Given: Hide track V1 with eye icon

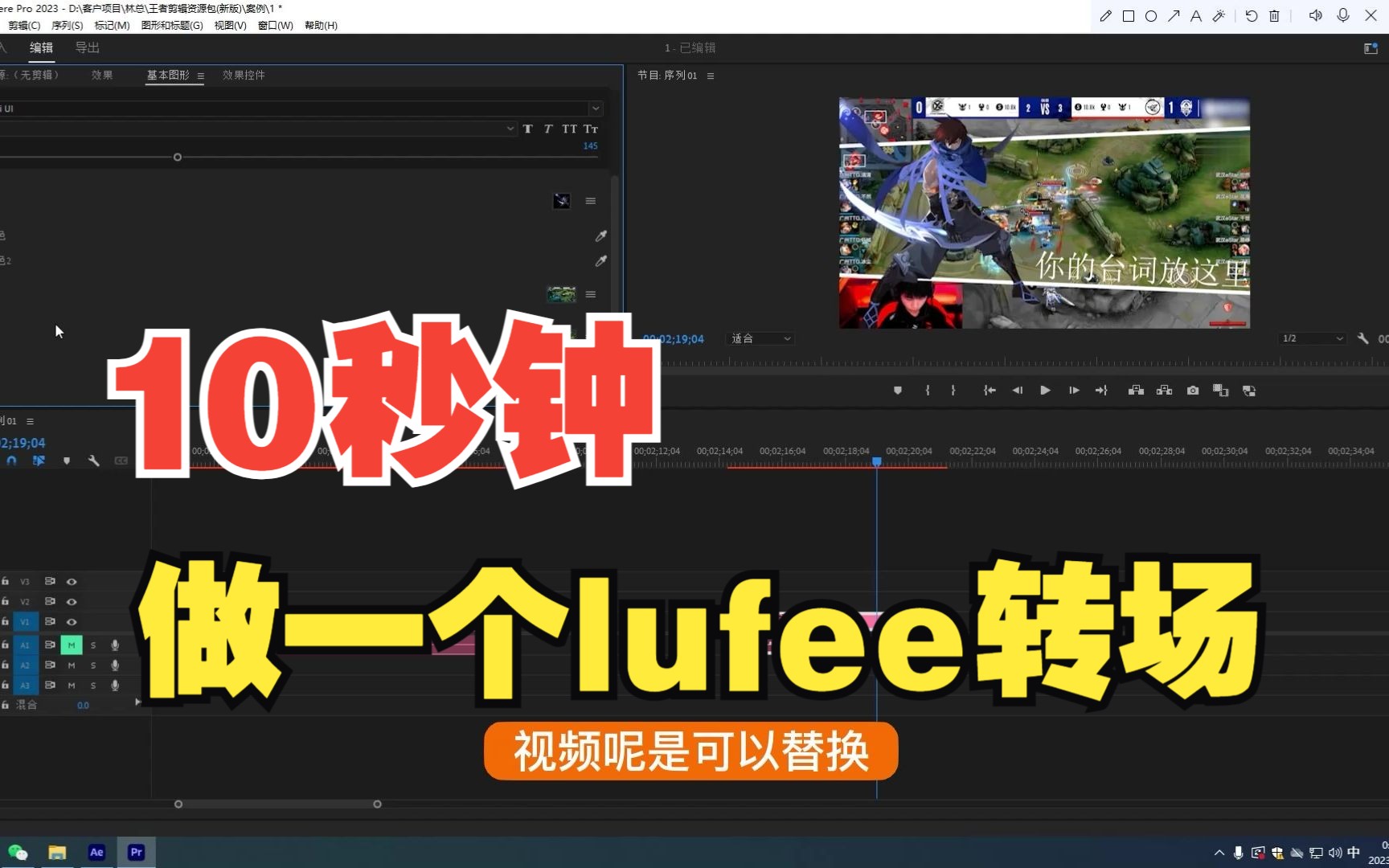Looking at the screenshot, I should (72, 621).
